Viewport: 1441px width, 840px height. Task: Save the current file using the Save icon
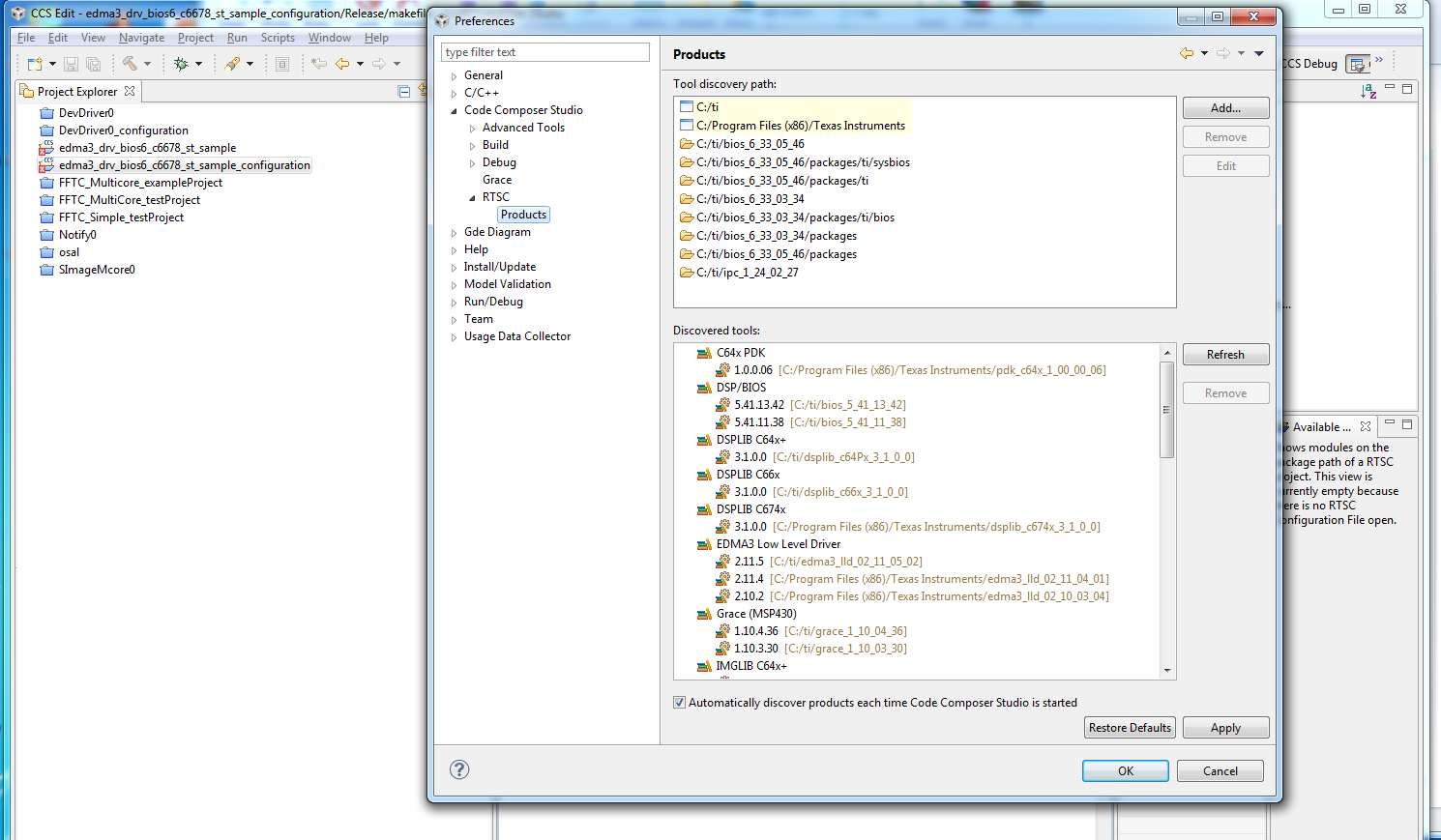pos(71,63)
